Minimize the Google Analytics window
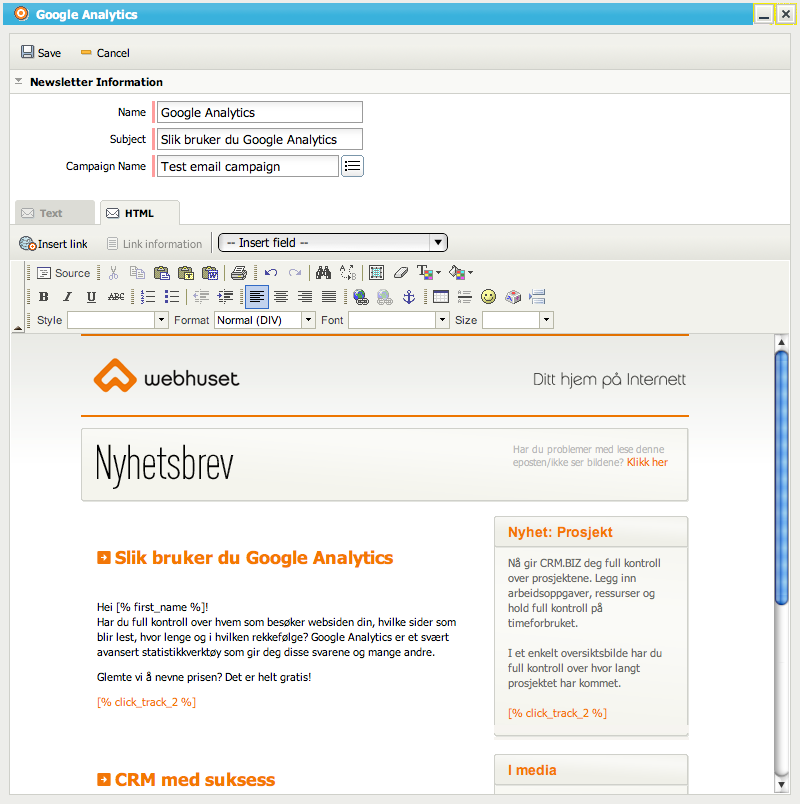This screenshot has height=804, width=800. (764, 14)
